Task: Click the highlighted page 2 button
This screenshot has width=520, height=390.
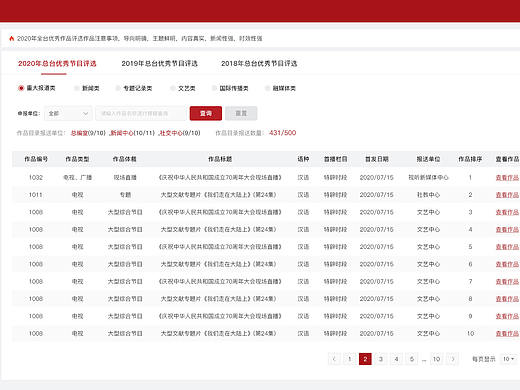Action: pyautogui.click(x=365, y=359)
